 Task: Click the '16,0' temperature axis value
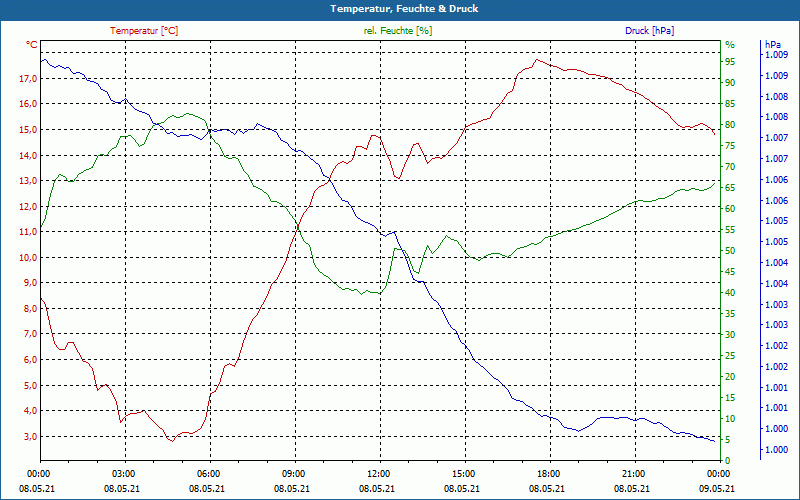[28, 104]
